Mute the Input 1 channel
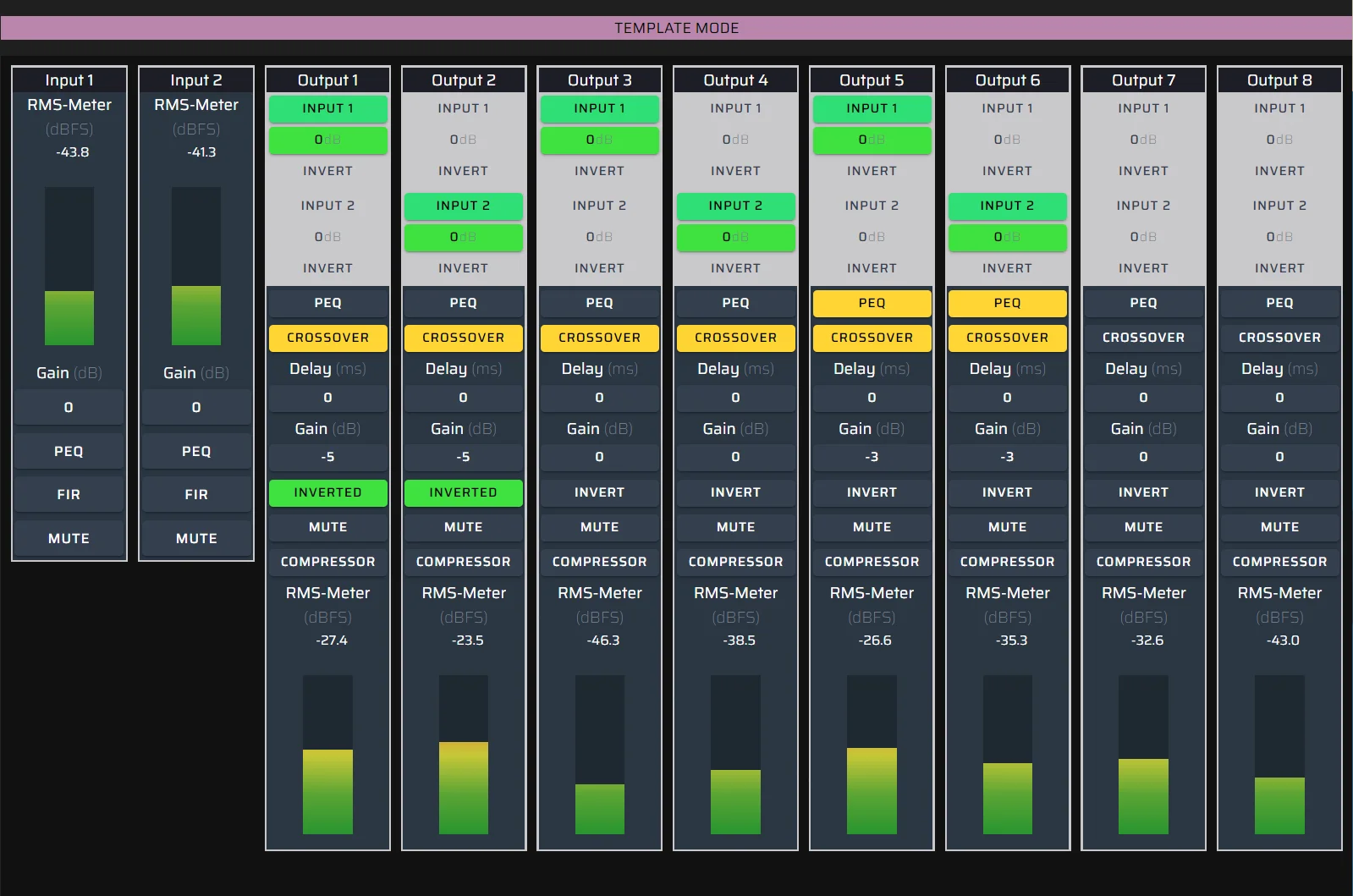The width and height of the screenshot is (1353, 896). pos(69,538)
